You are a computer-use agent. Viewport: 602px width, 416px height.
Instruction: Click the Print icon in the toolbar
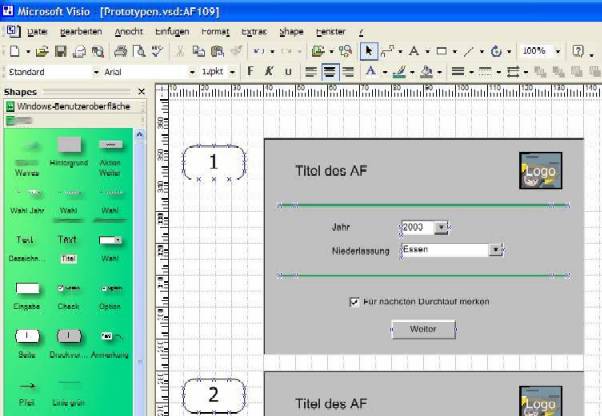121,51
